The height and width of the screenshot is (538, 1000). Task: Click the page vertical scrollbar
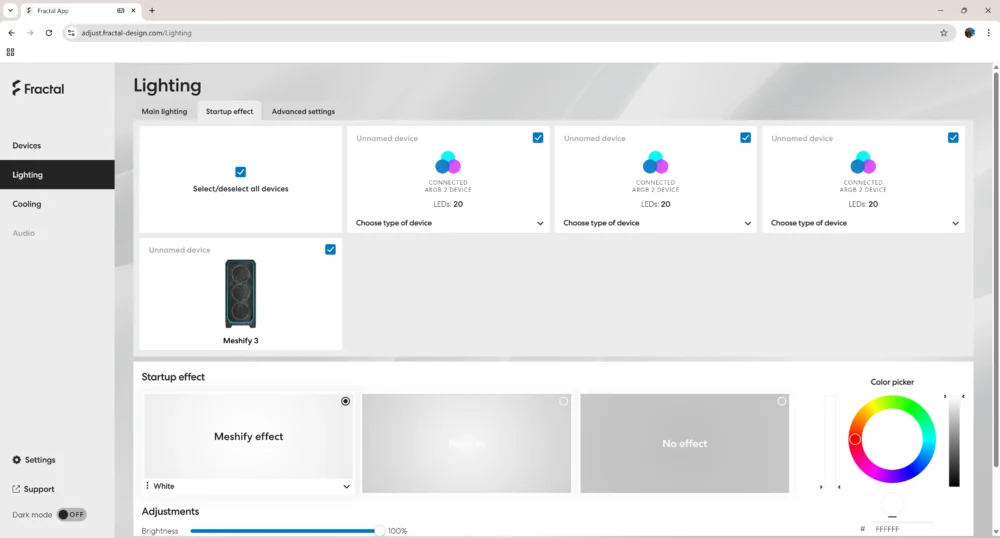[996, 271]
